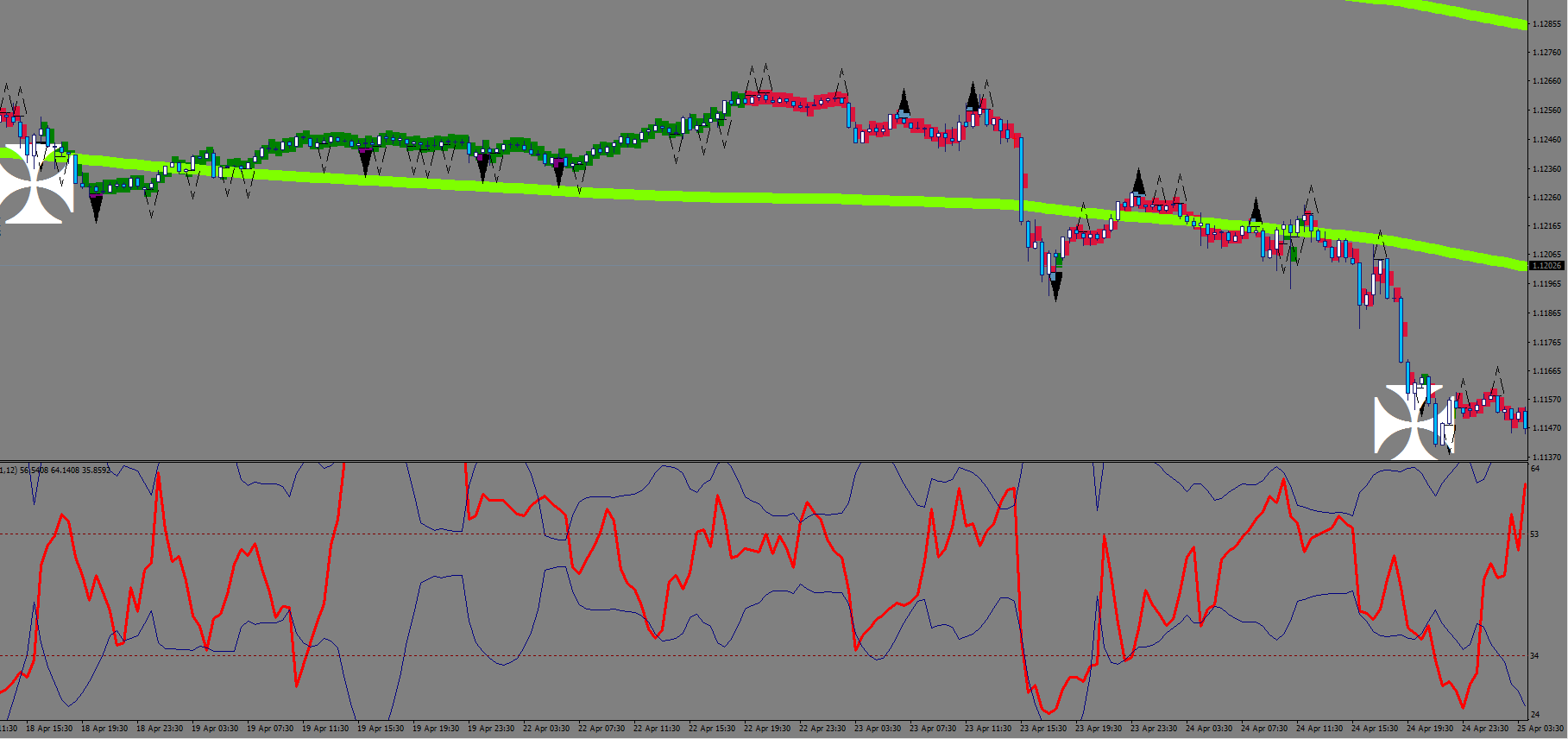Click the level 53 label on the indicator scale

[1534, 534]
